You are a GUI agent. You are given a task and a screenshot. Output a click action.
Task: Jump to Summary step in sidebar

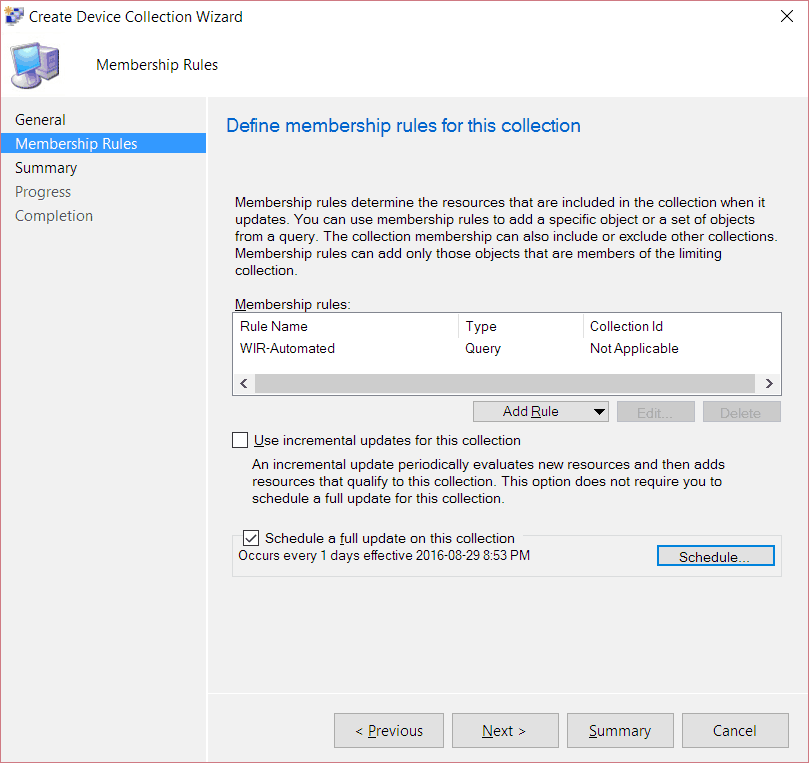[46, 168]
